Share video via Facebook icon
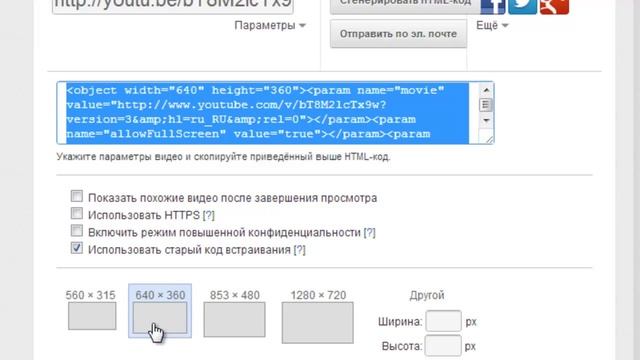The height and width of the screenshot is (360, 640). [493, 7]
